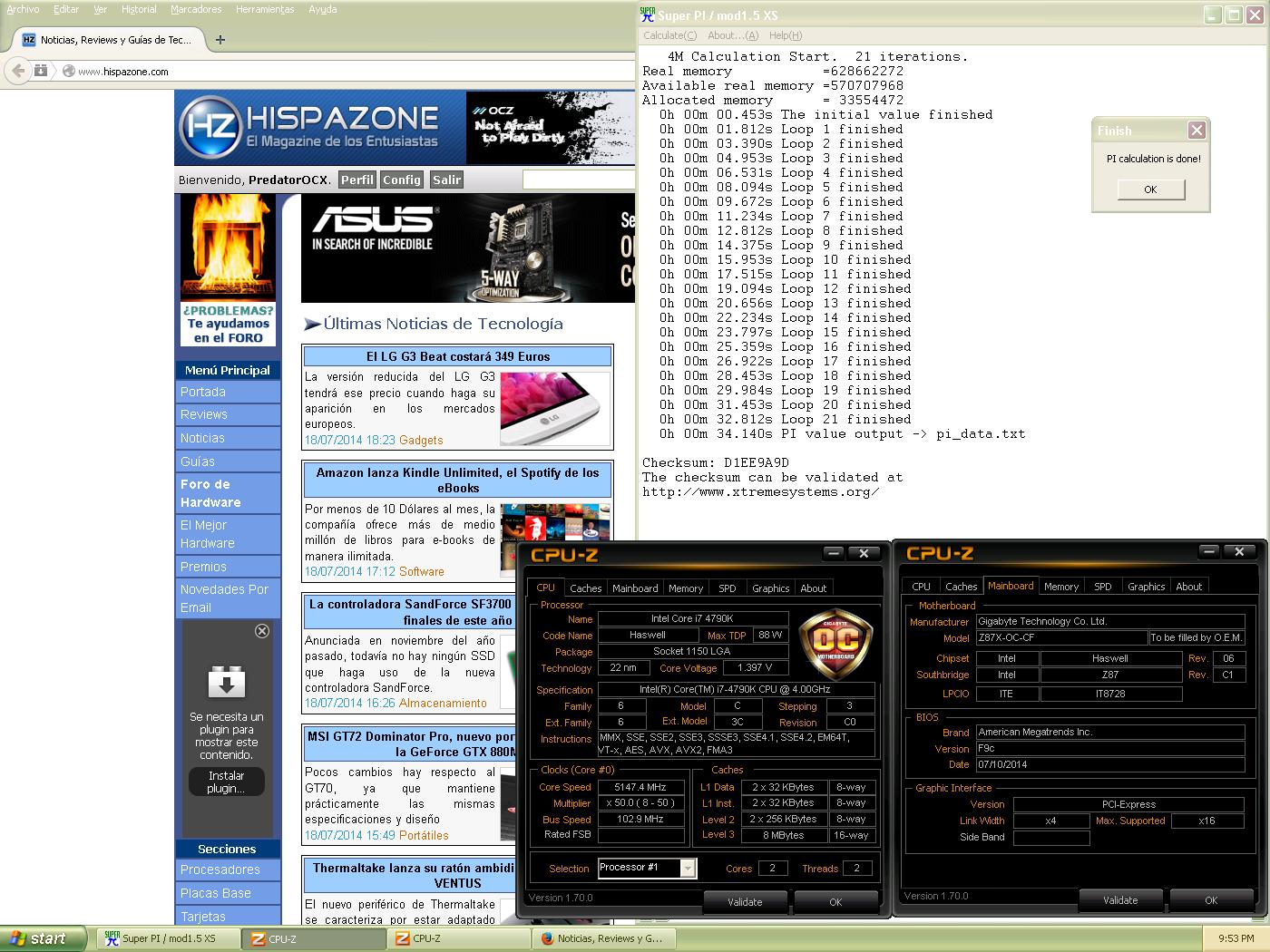This screenshot has width=1270, height=952.
Task: Open Super PI's Help menu
Action: (786, 35)
